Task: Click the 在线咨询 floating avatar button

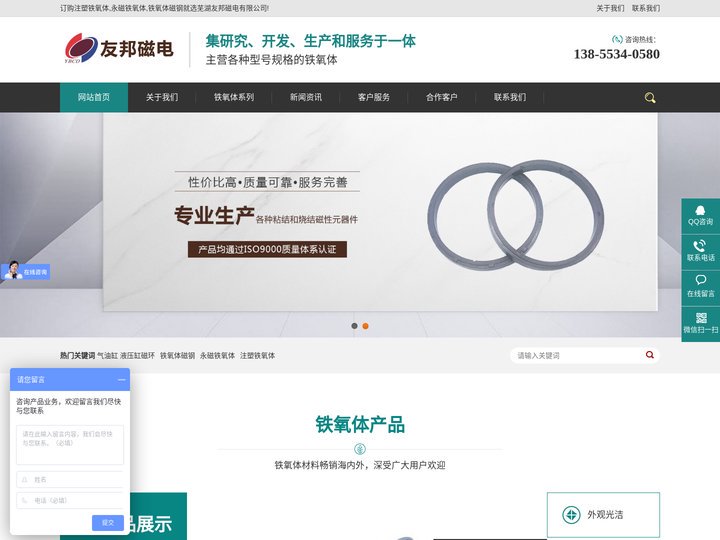Action: (25, 270)
